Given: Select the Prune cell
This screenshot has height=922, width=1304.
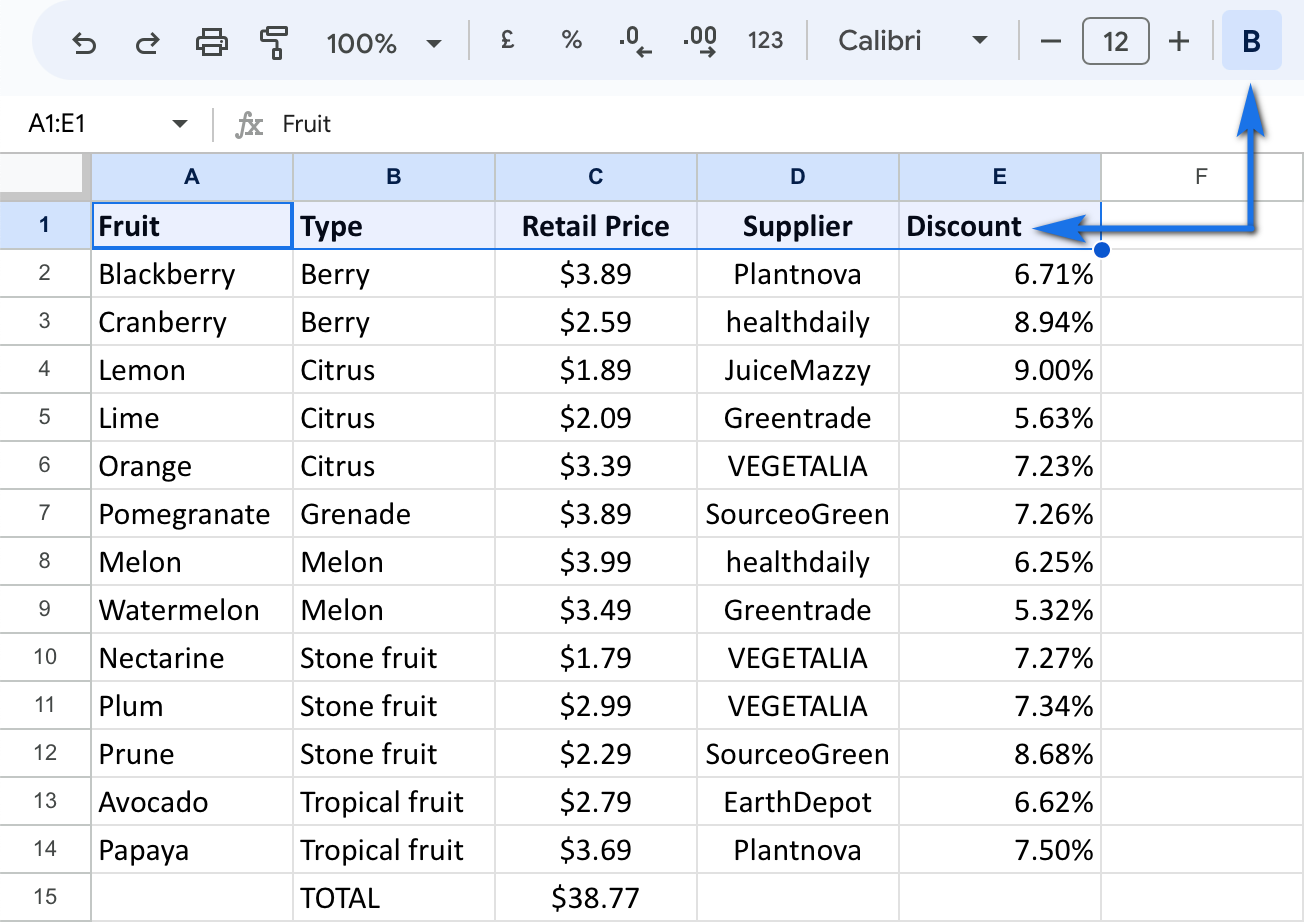Looking at the screenshot, I should (x=192, y=754).
